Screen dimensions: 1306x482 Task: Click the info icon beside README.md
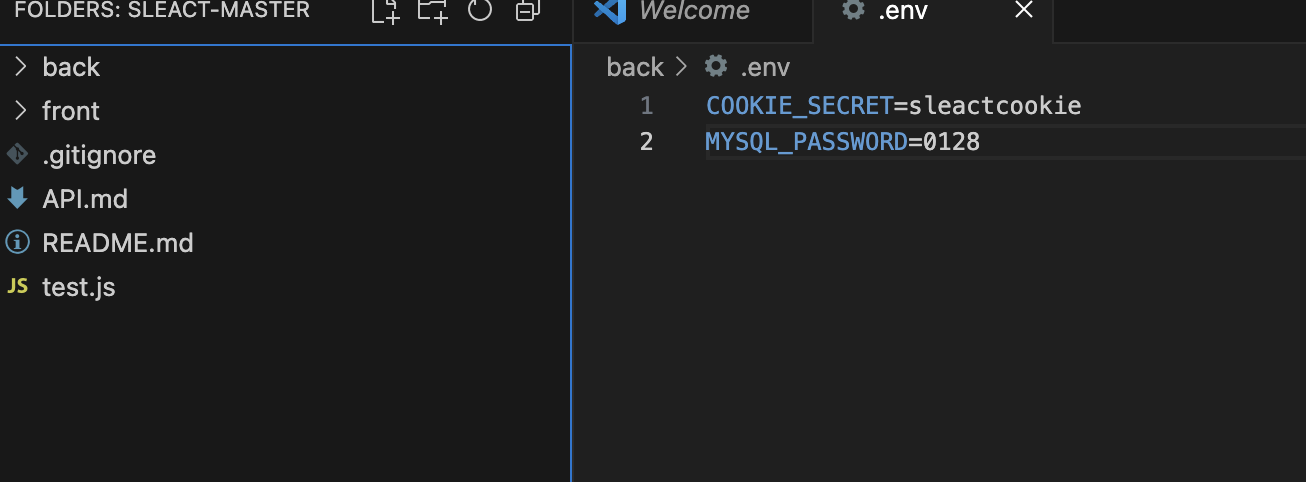coord(17,243)
